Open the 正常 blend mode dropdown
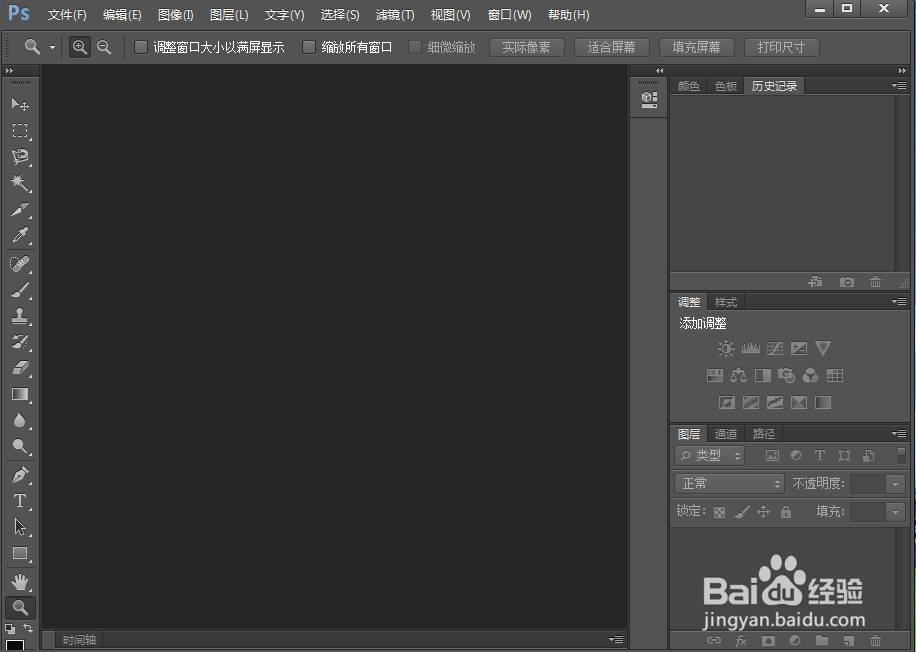 729,484
